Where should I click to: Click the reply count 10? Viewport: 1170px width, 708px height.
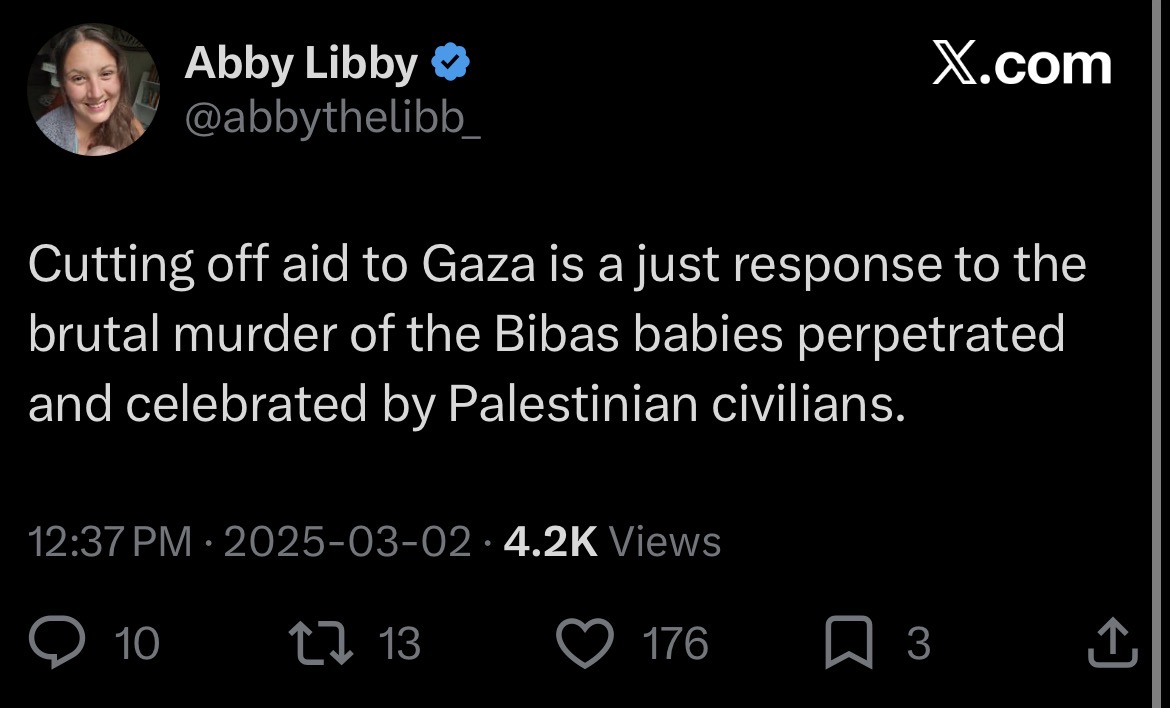point(137,643)
